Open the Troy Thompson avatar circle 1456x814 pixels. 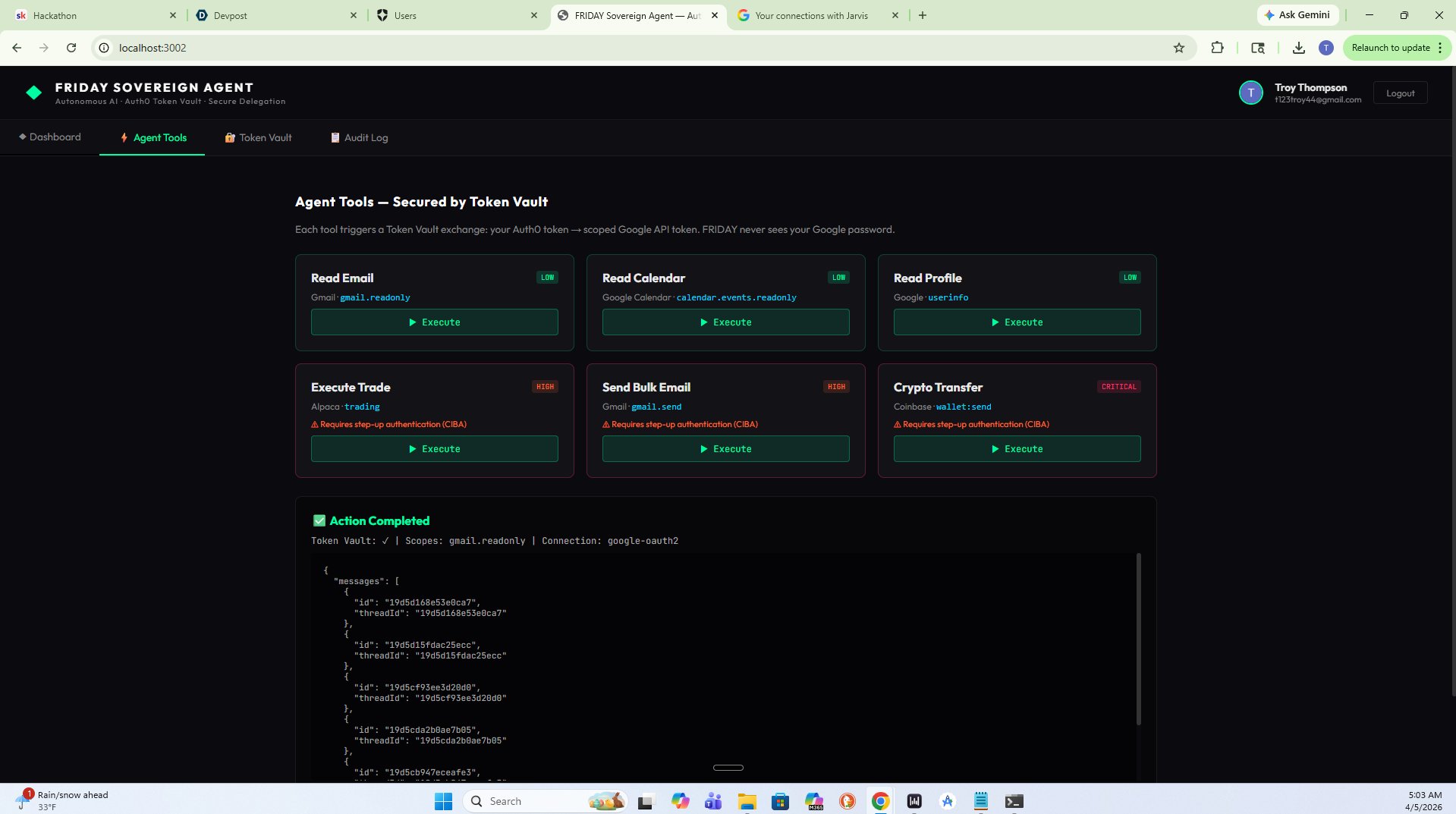pyautogui.click(x=1250, y=93)
